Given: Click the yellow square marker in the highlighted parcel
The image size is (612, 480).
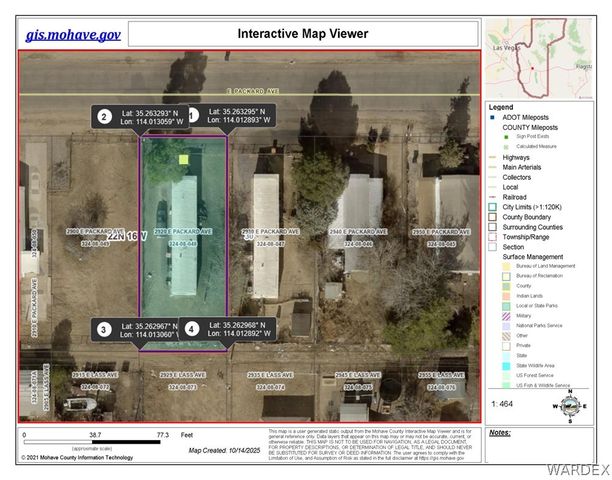Looking at the screenshot, I should [184, 159].
